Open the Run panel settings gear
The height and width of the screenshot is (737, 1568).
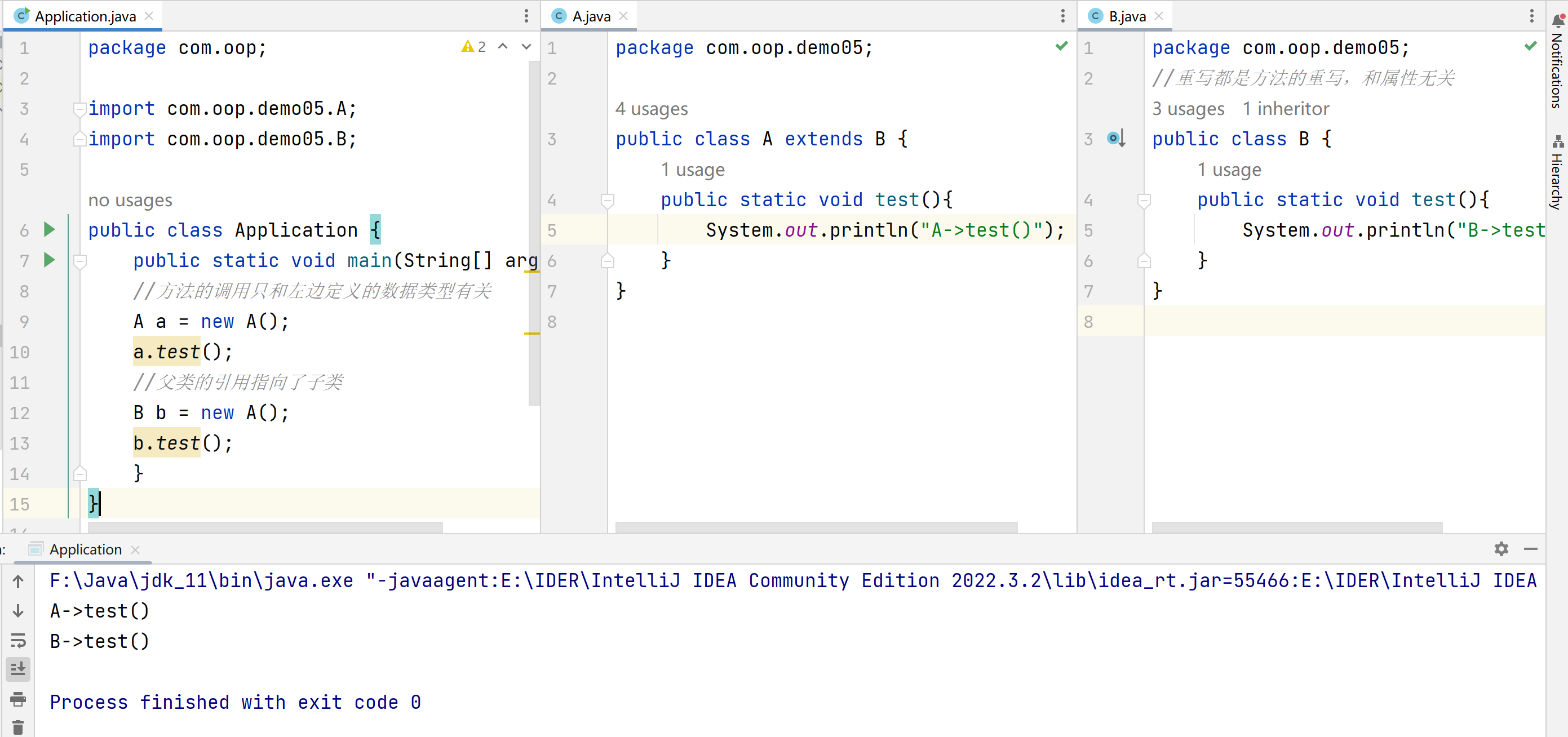click(x=1501, y=548)
